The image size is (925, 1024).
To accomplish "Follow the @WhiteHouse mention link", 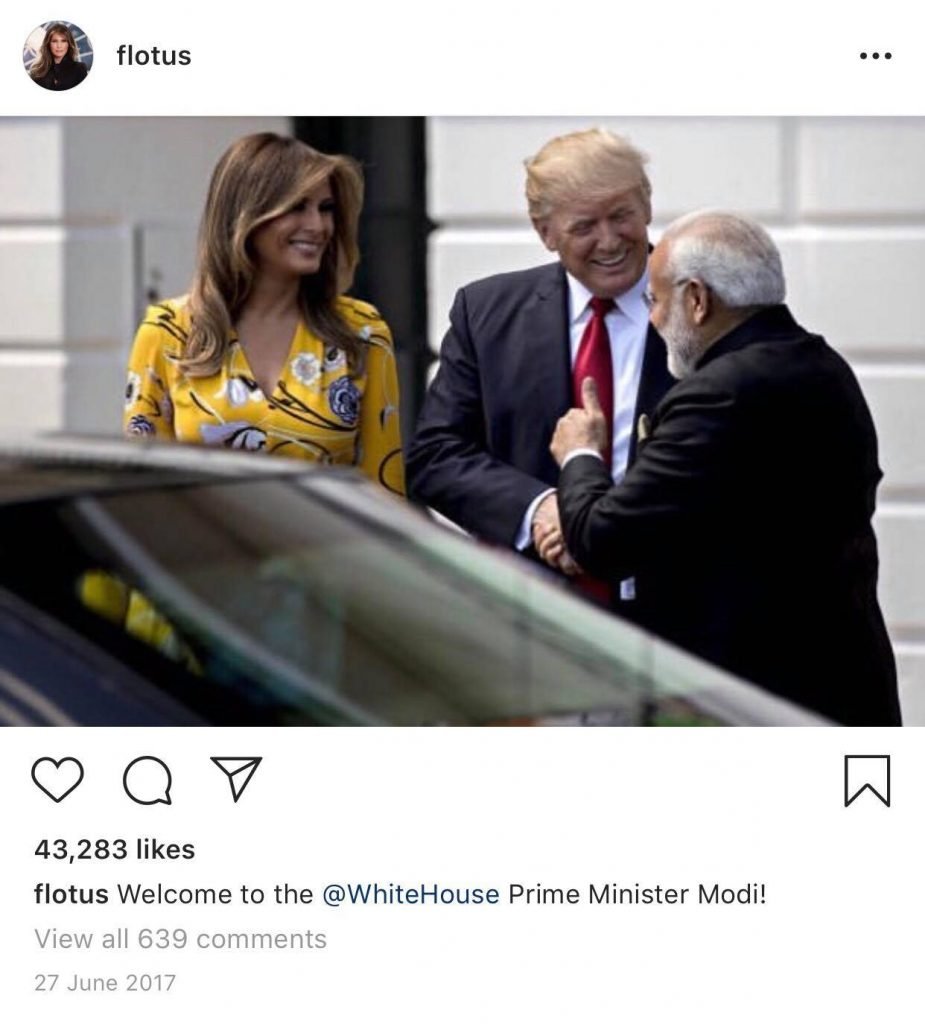I will [411, 894].
